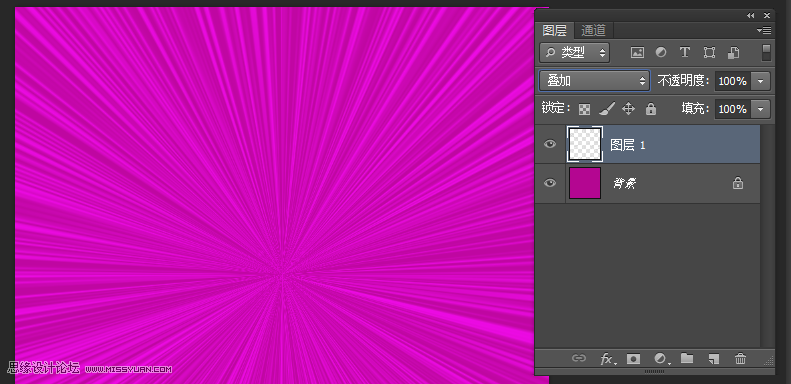791x384 pixels.
Task: Lock transparent pixels checkerboard icon
Action: (585, 109)
